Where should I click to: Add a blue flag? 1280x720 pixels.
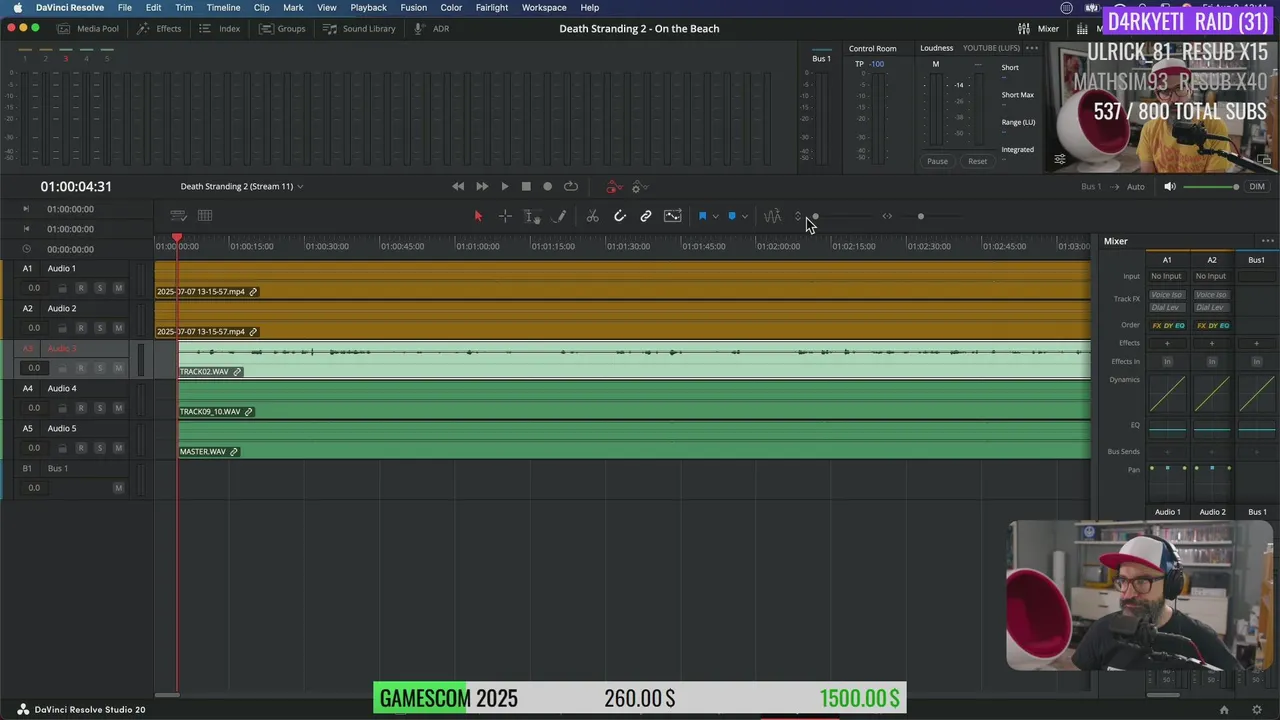click(703, 216)
